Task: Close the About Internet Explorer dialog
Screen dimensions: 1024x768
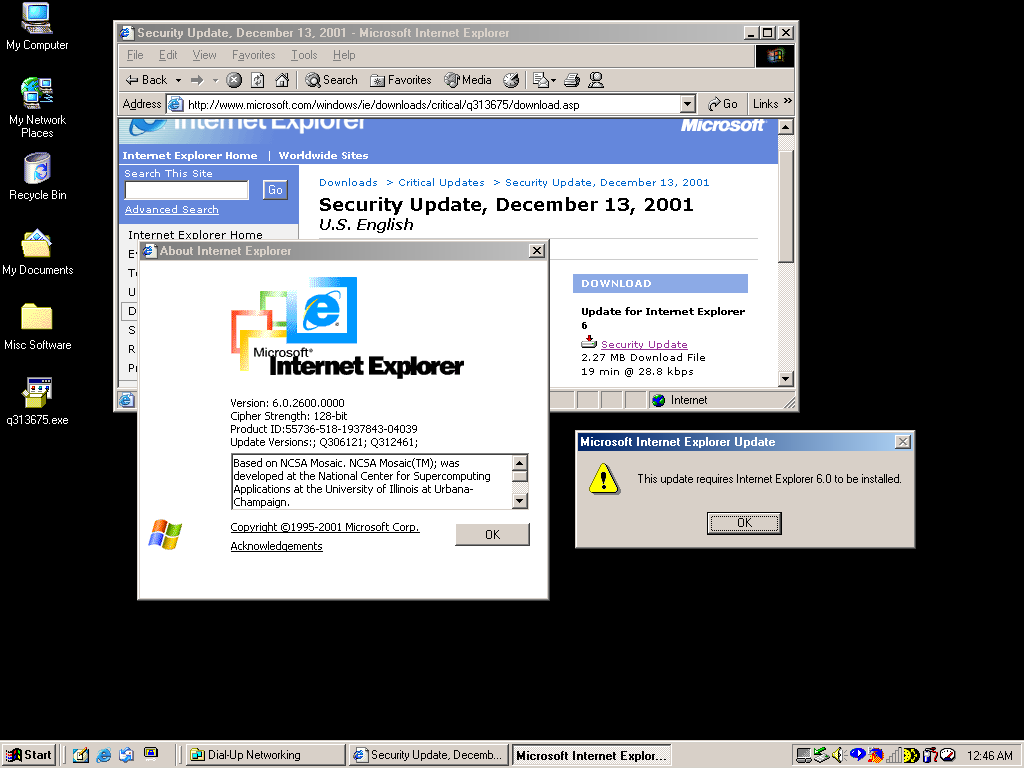Action: 536,251
